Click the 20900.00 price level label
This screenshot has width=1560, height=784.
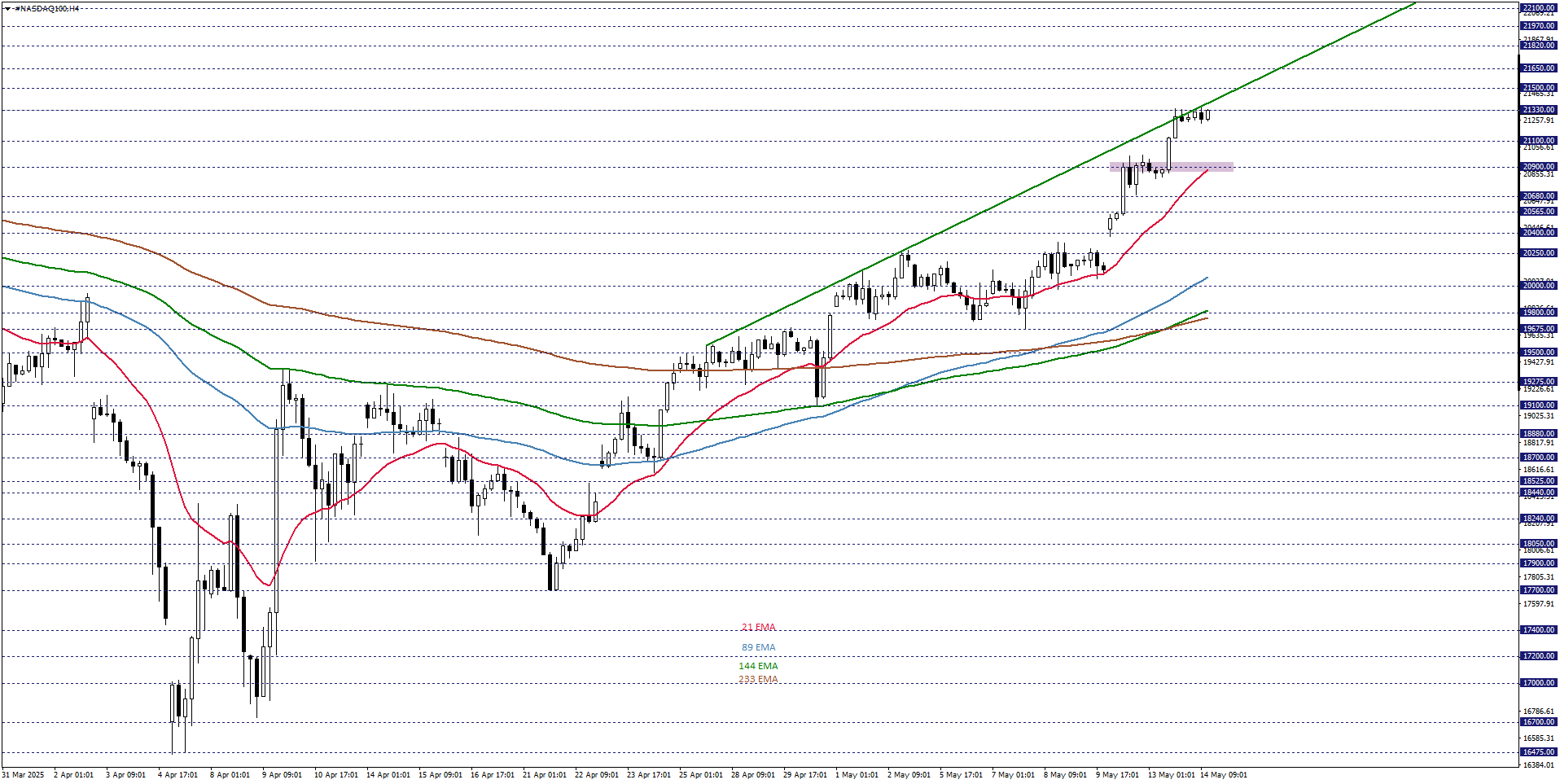pyautogui.click(x=1539, y=167)
